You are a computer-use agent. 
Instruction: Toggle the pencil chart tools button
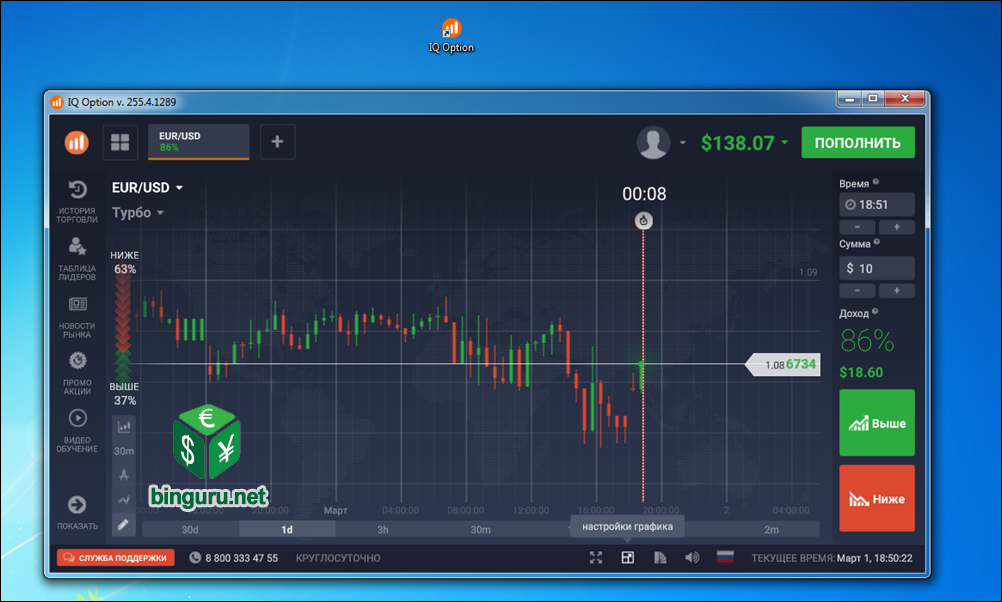[x=124, y=525]
